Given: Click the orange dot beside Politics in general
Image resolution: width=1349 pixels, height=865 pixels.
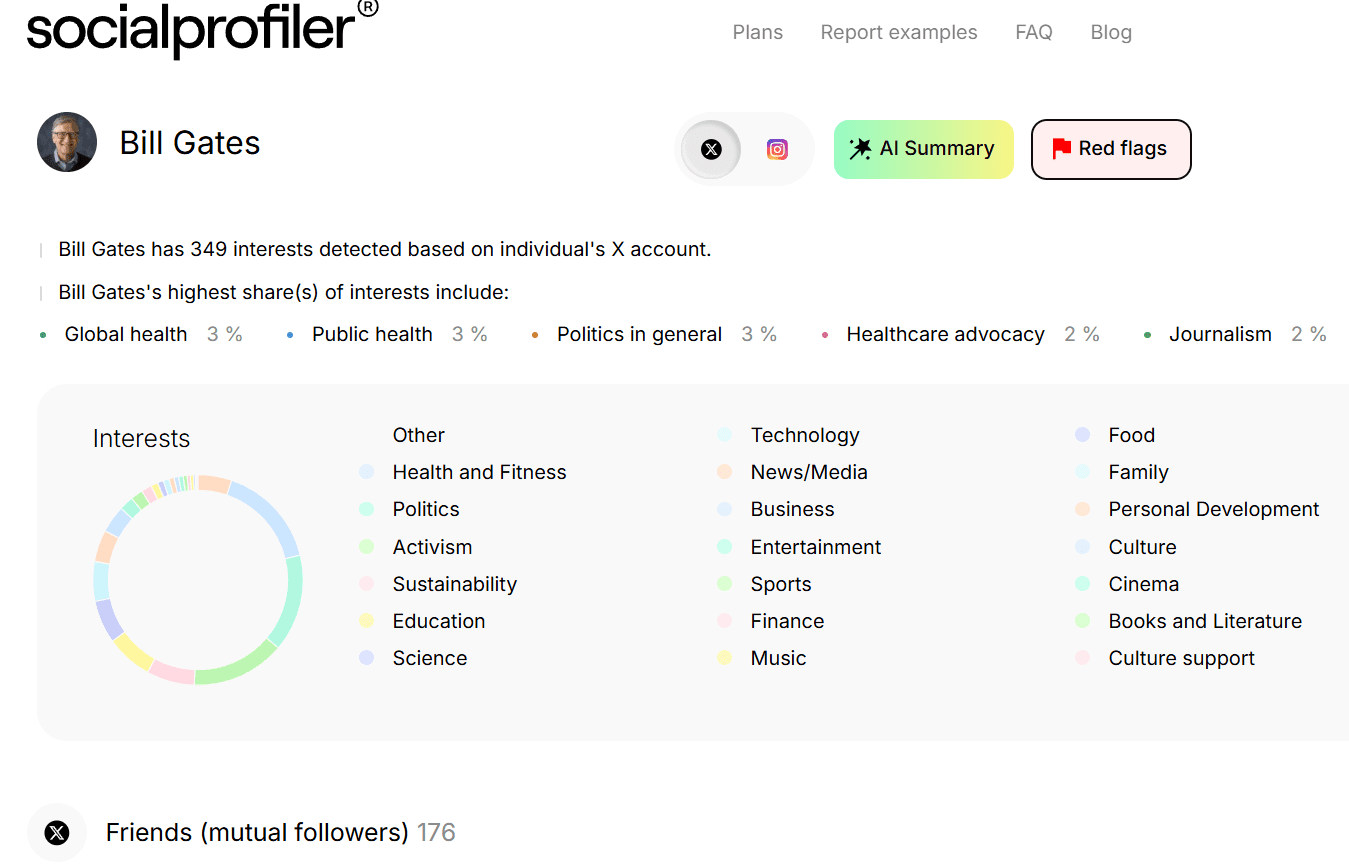Looking at the screenshot, I should pos(535,334).
